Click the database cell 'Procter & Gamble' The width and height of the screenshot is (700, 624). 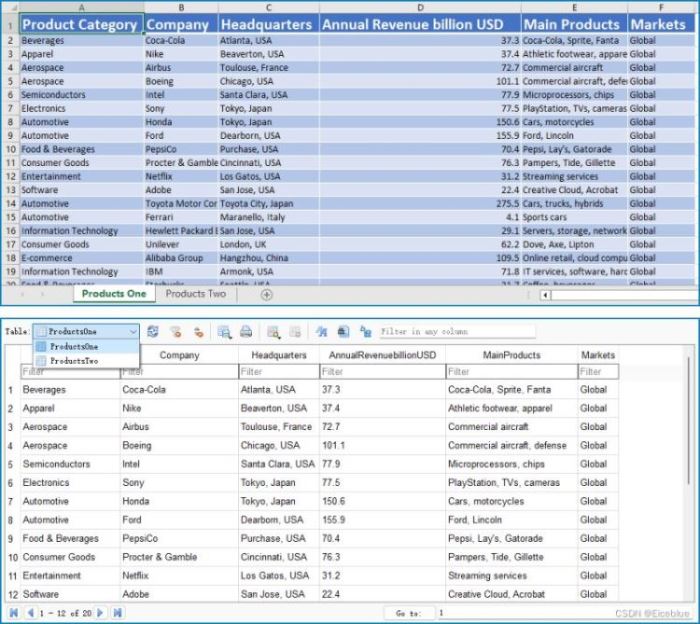(x=179, y=557)
